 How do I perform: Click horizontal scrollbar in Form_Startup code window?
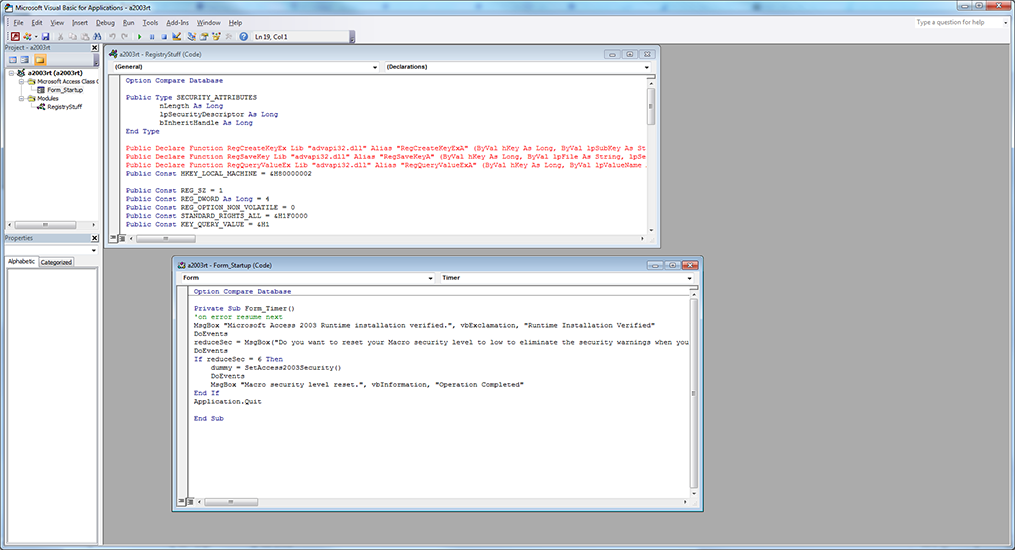tap(442, 501)
